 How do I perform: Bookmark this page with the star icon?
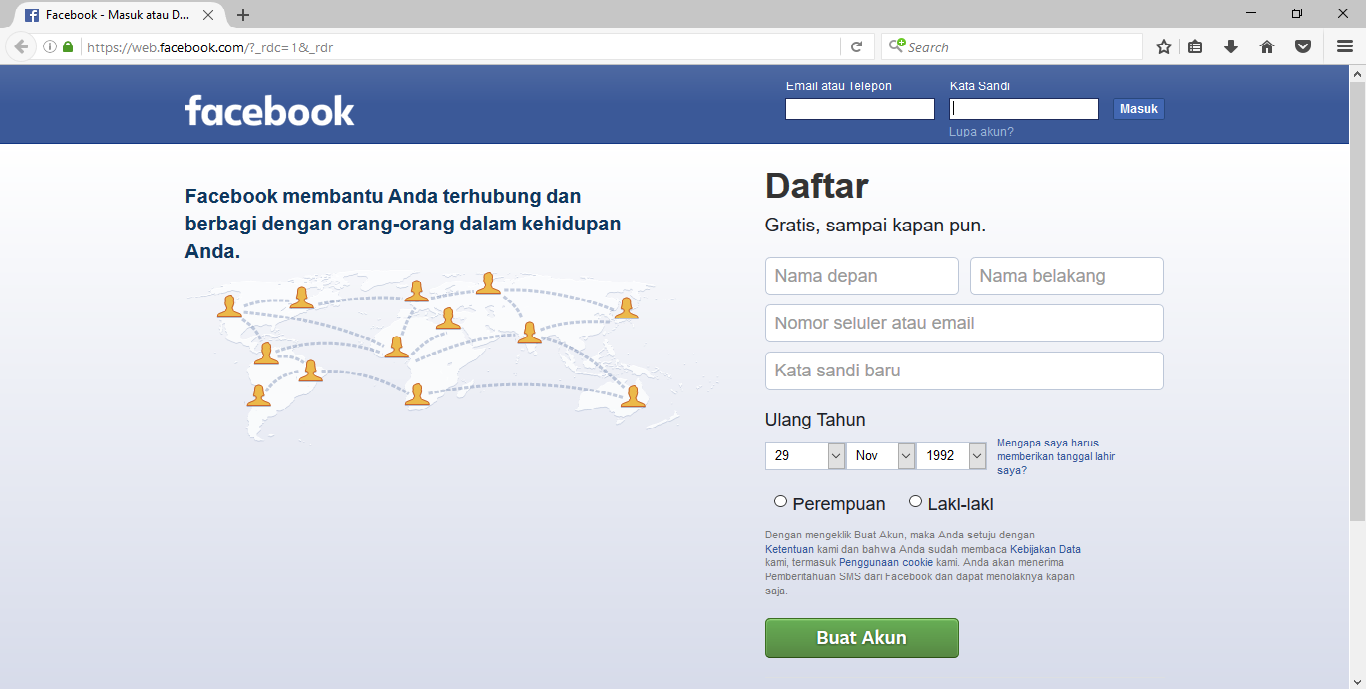pyautogui.click(x=1163, y=46)
